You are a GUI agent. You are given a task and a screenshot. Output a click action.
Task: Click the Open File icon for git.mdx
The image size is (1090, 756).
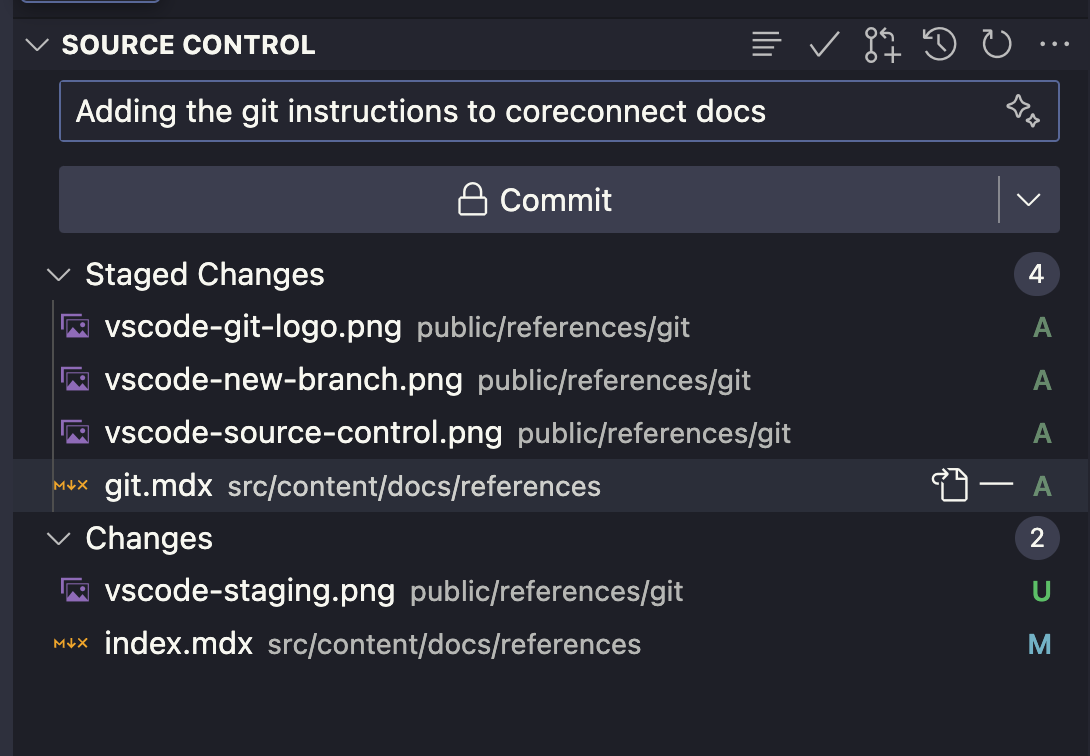[x=950, y=486]
